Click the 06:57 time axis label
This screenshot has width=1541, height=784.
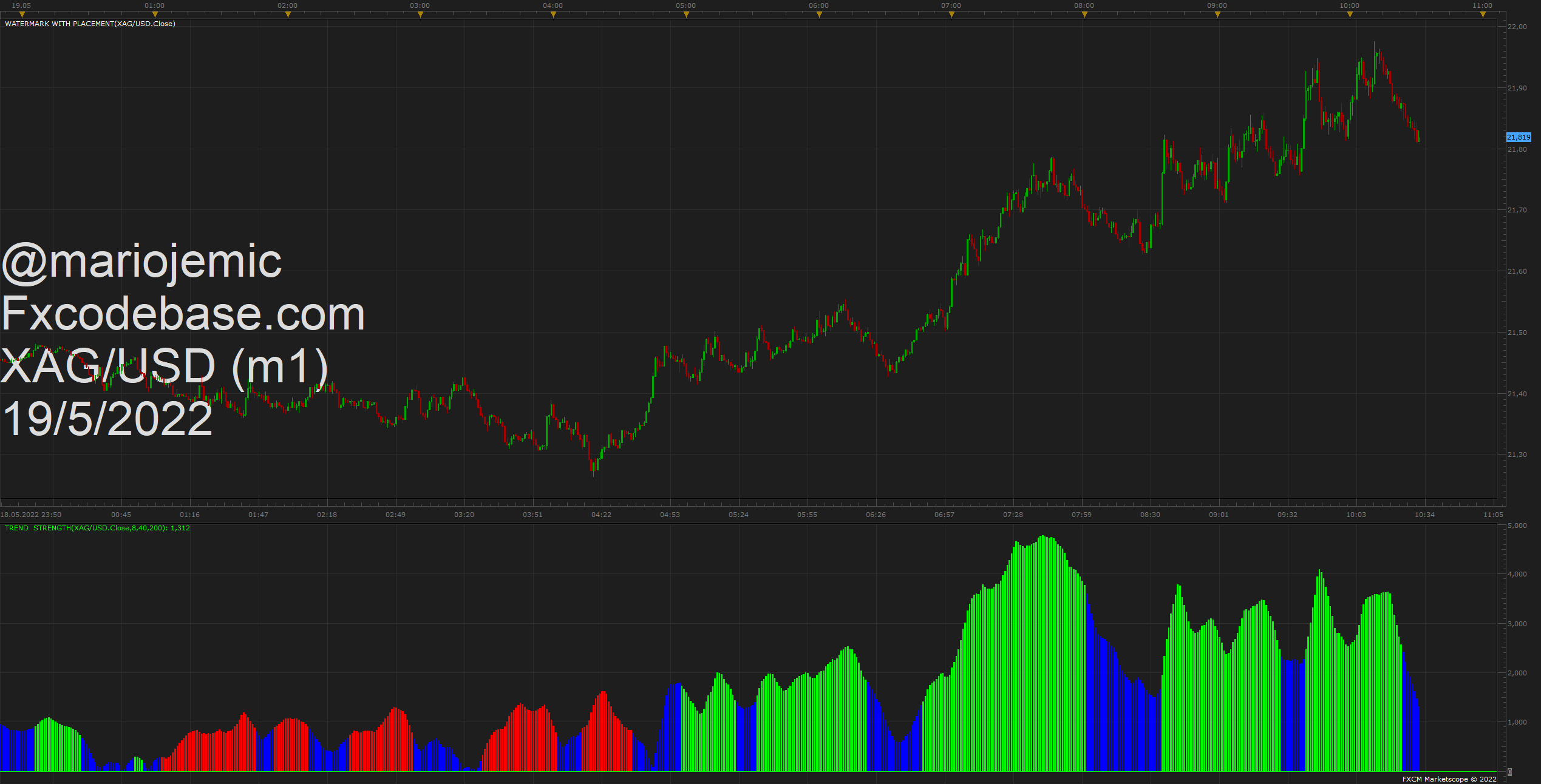point(945,515)
